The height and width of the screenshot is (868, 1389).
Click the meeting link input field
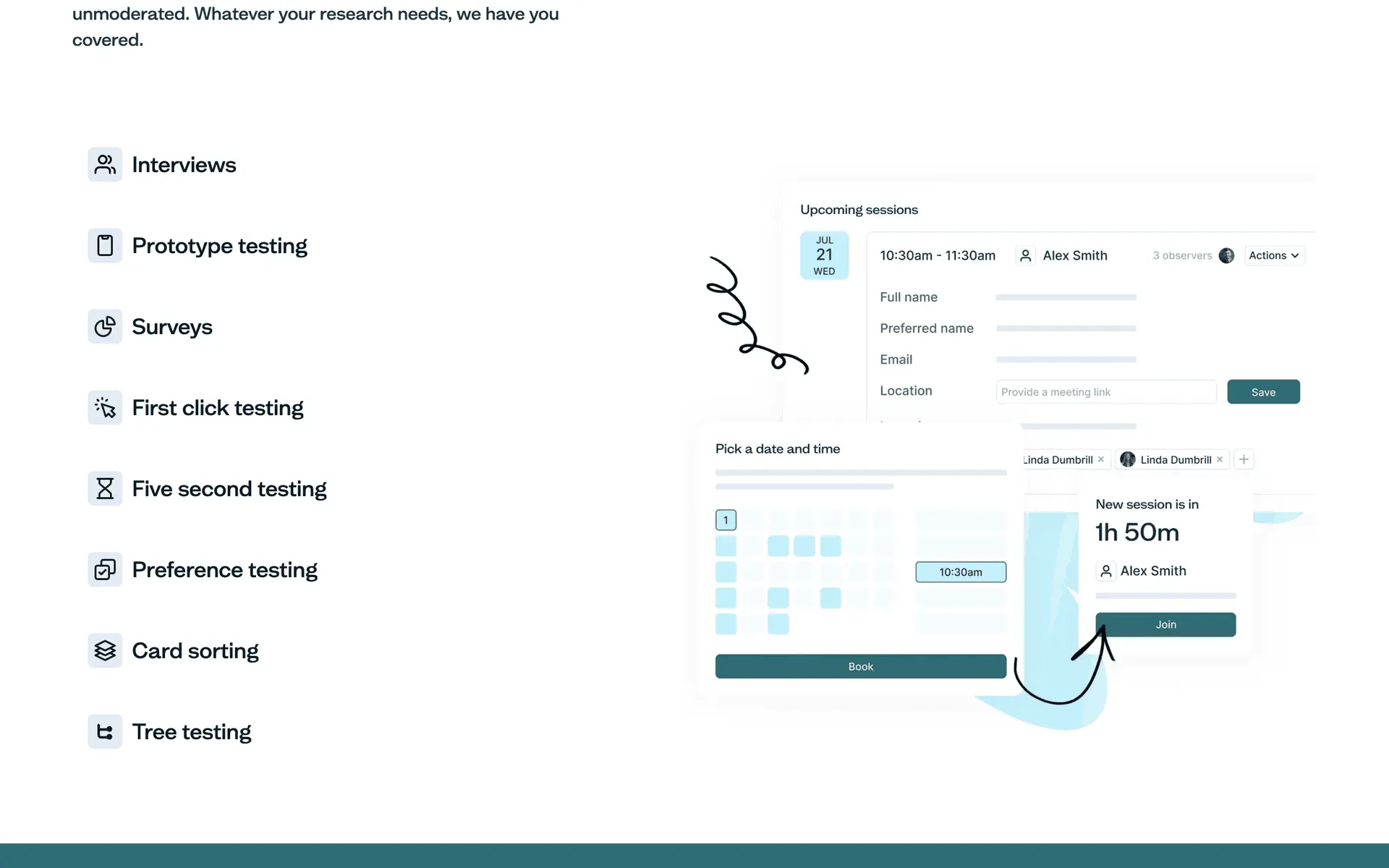point(1105,392)
